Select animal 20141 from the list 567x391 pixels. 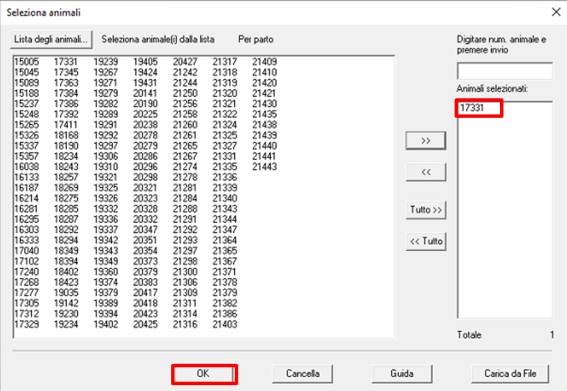[145, 93]
